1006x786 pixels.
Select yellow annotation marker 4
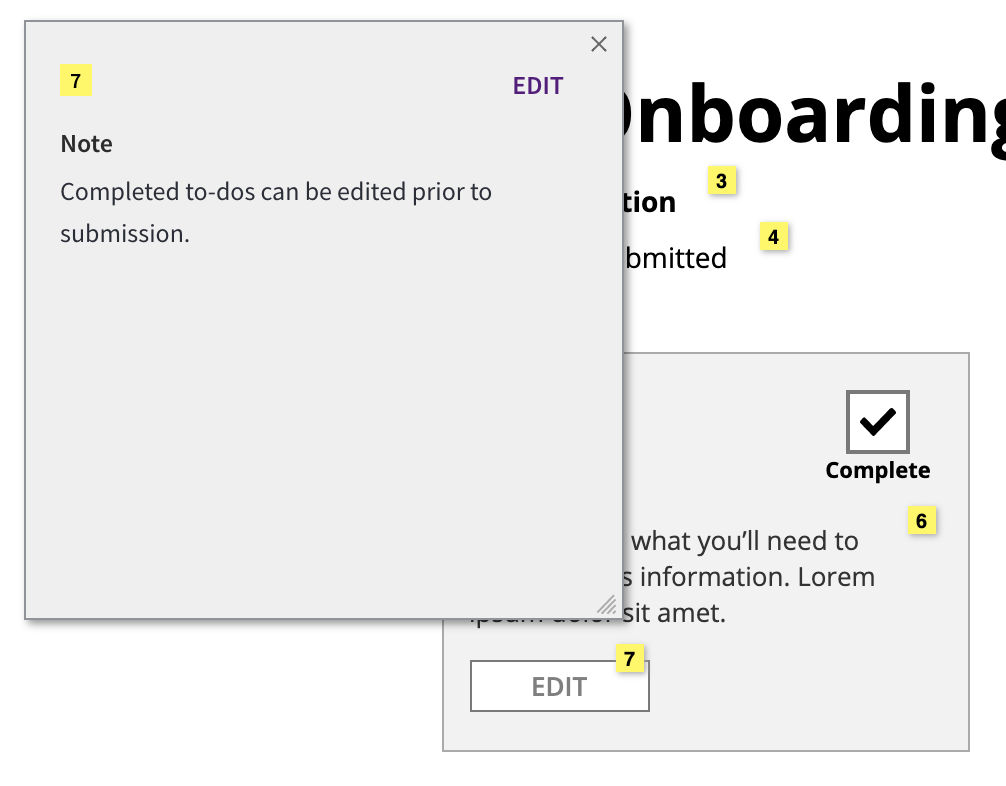pos(772,237)
